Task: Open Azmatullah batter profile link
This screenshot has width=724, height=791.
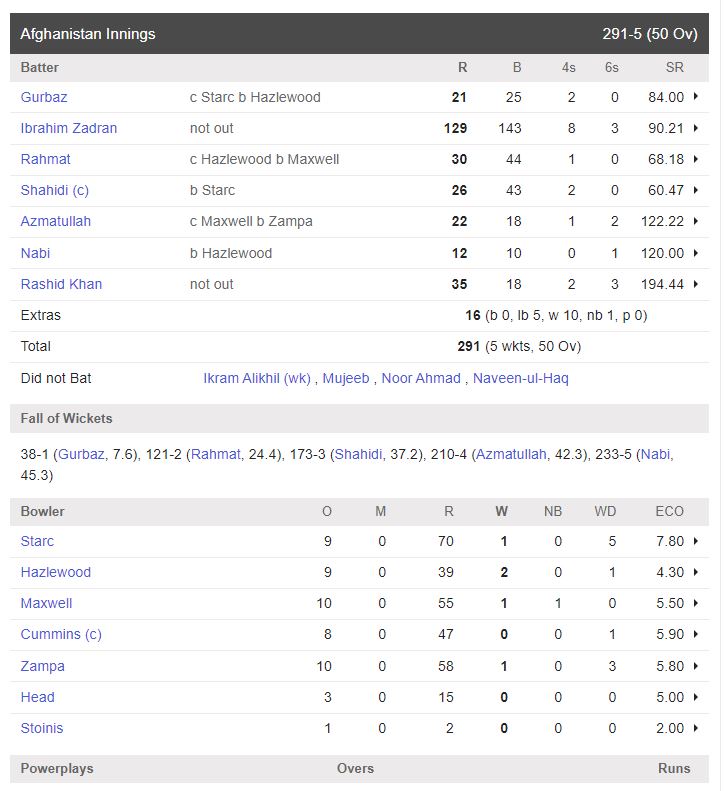Action: coord(56,221)
